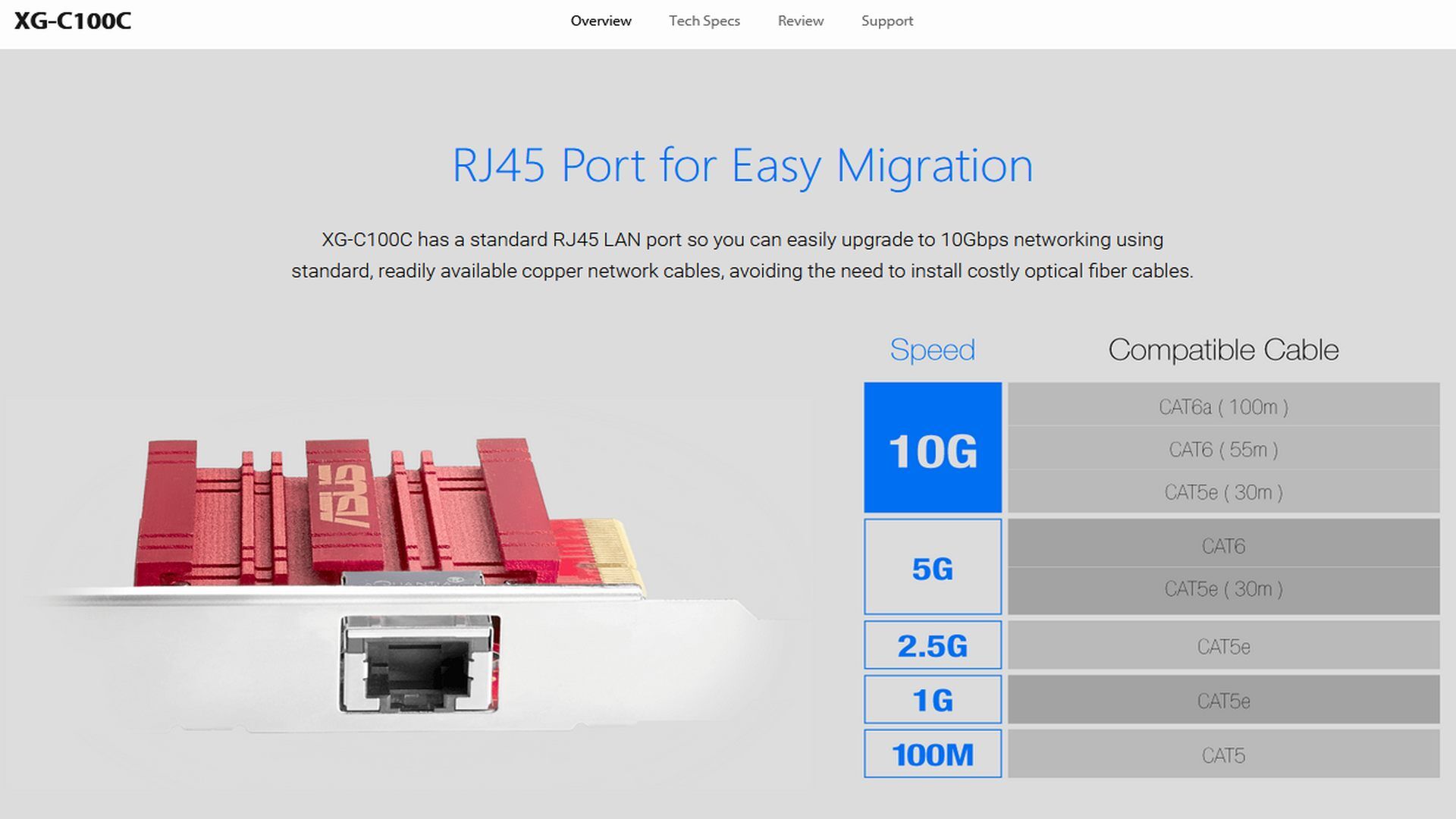Click the CAT5e row beside 2.5G
This screenshot has height=819, width=1456.
click(1223, 645)
